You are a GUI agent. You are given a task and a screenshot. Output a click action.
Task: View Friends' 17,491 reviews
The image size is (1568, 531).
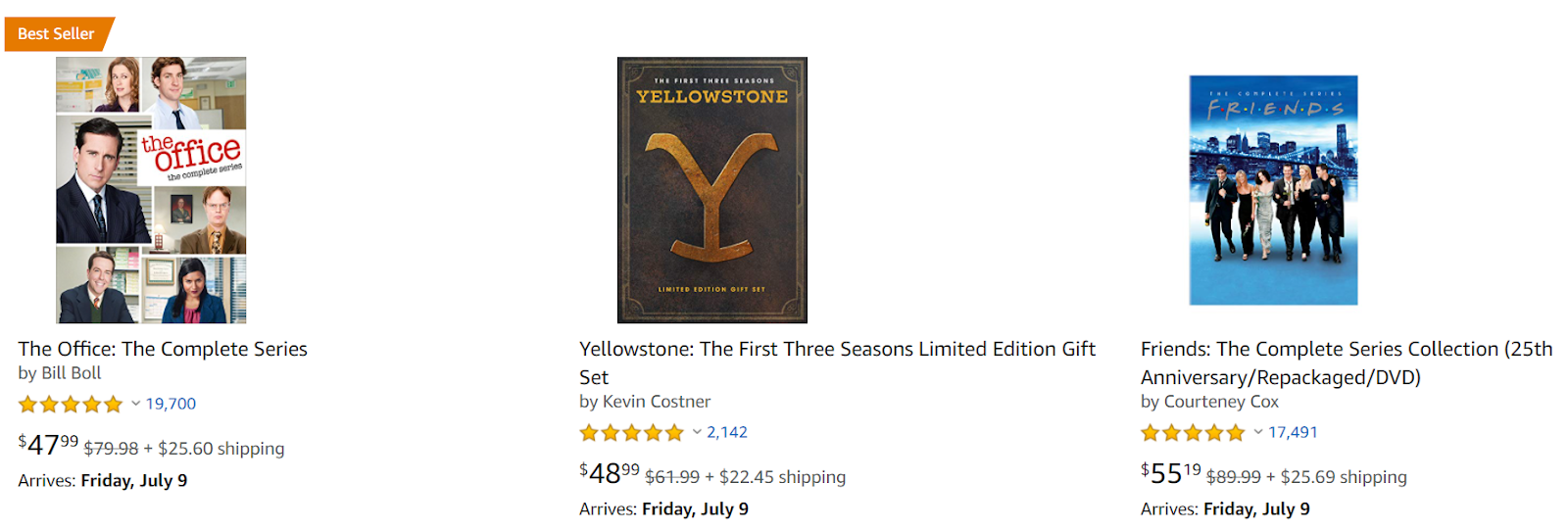coord(1293,432)
